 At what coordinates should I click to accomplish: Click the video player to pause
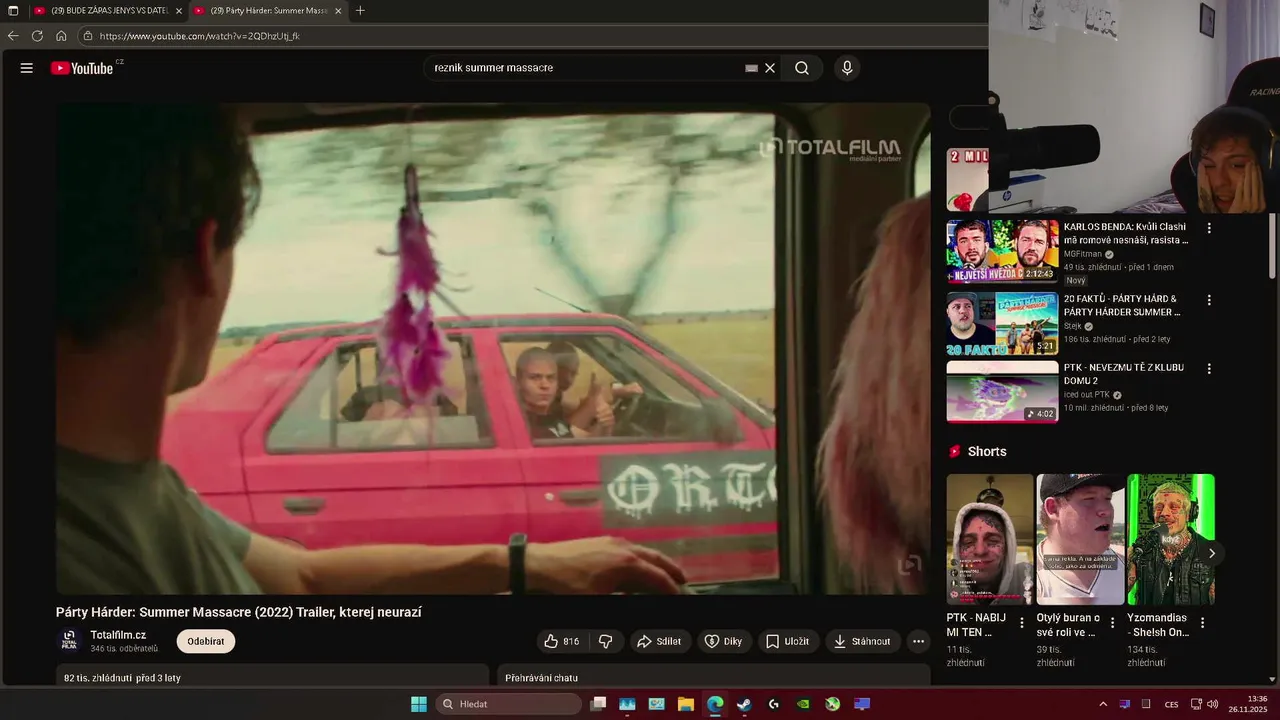(x=492, y=349)
